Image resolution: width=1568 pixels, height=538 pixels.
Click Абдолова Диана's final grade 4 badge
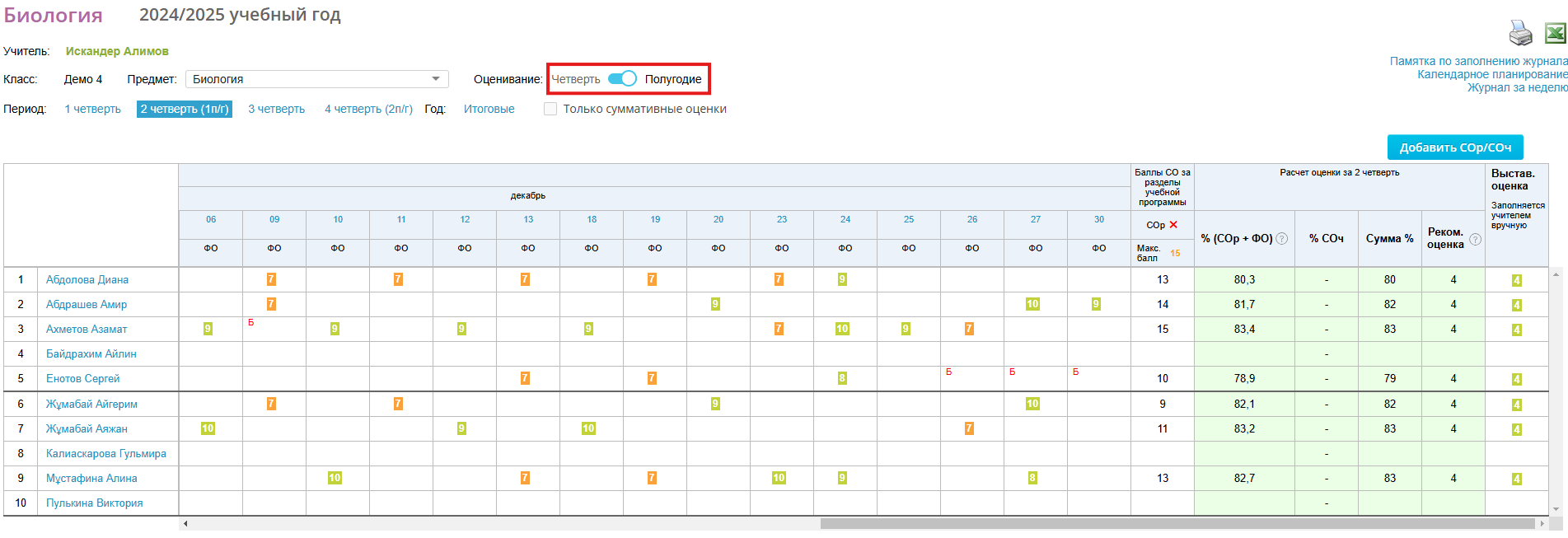[x=1516, y=280]
